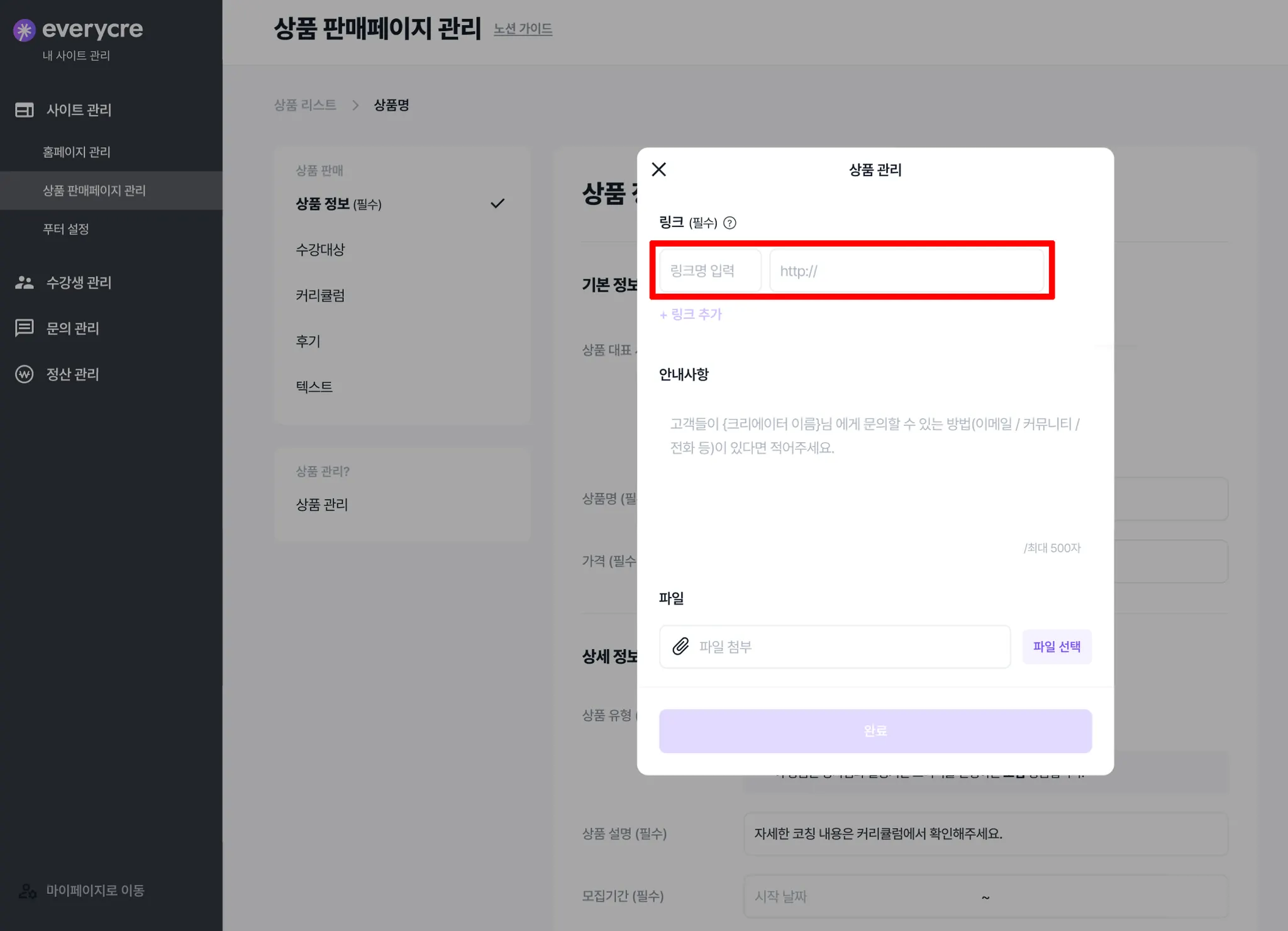Open 홈페이지 관리 in the sidebar

[x=77, y=152]
